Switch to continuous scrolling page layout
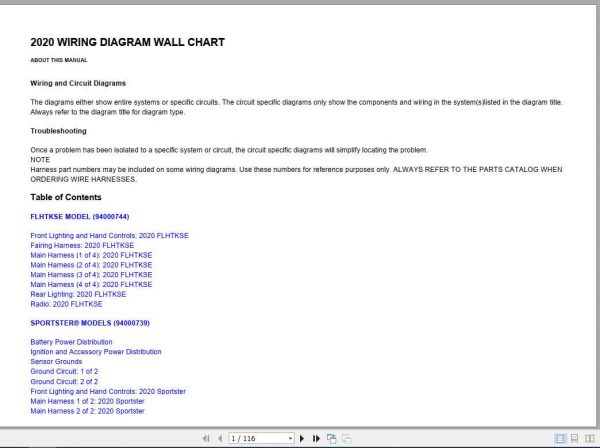This screenshot has height=448, width=600. [575, 438]
